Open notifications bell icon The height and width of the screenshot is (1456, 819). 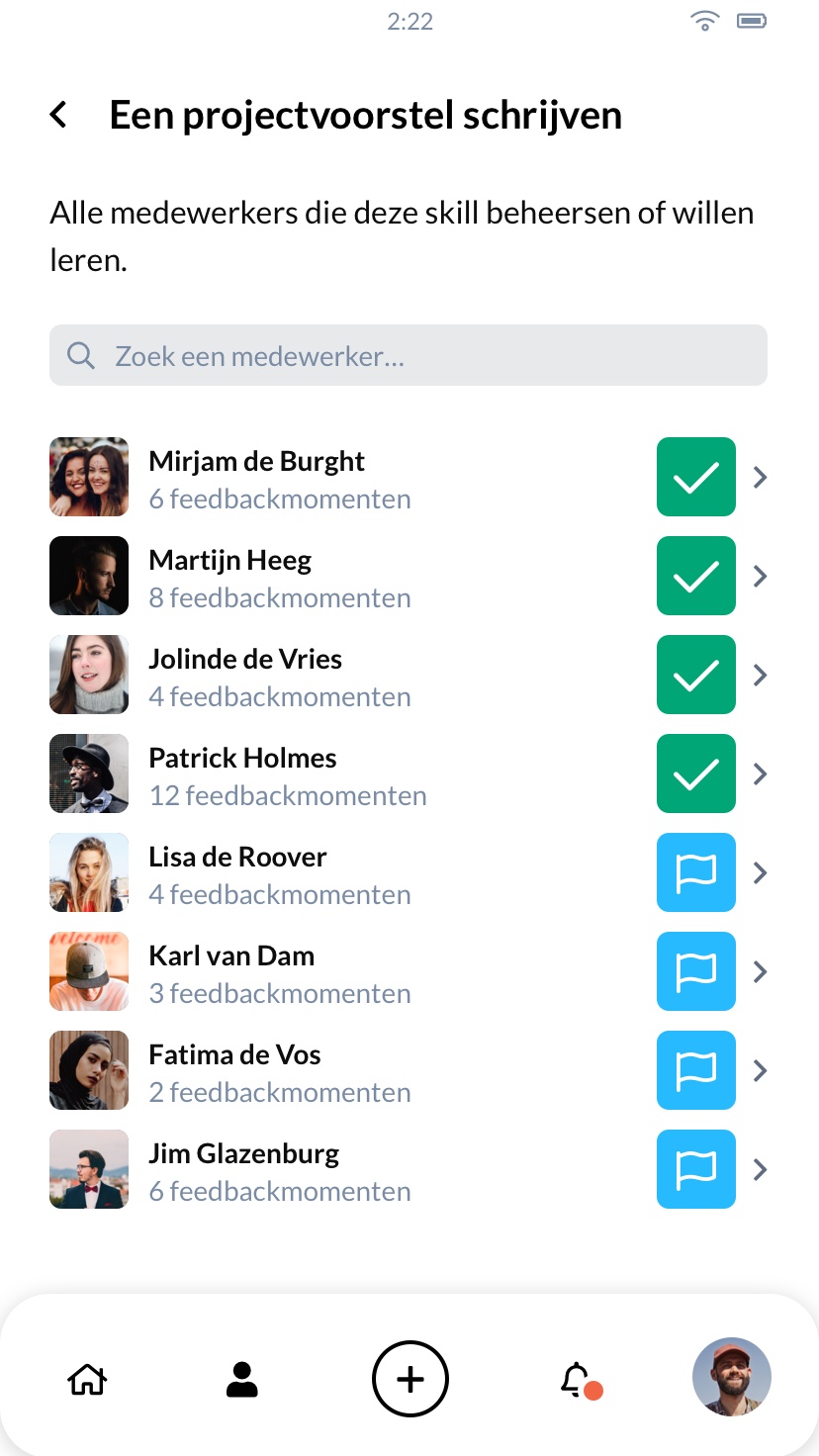click(x=577, y=1378)
